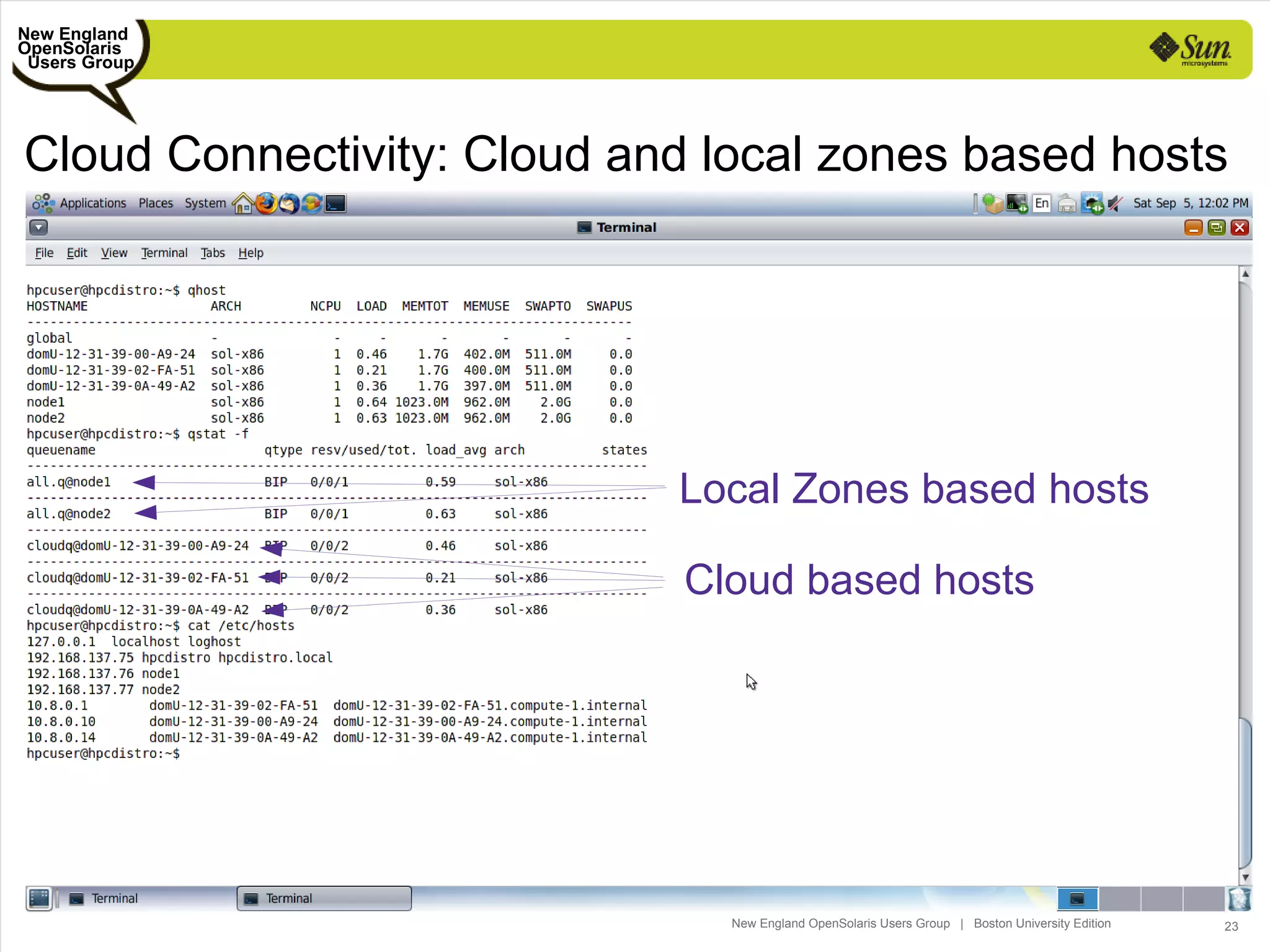Select the second workspace in switcher
The image size is (1270, 952).
pos(1120,899)
